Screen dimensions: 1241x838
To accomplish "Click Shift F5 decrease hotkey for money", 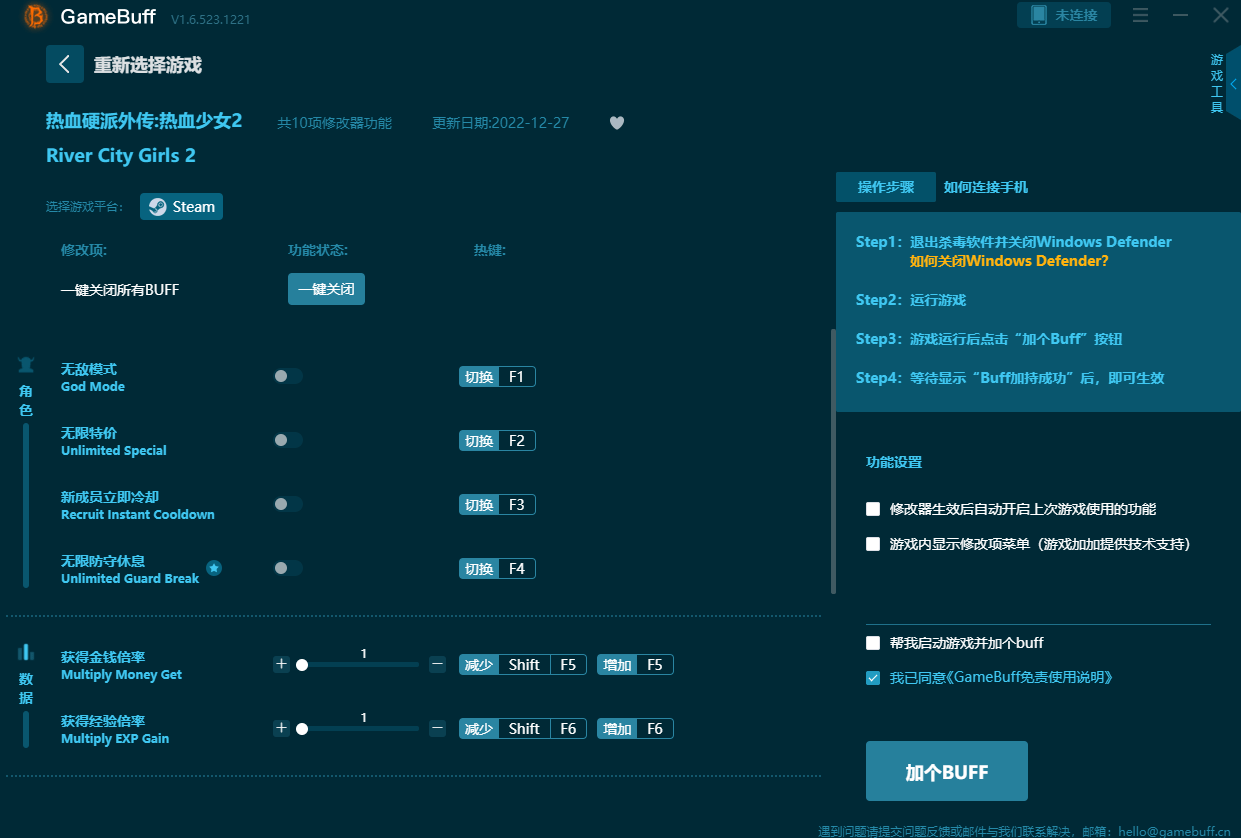I will tap(523, 665).
